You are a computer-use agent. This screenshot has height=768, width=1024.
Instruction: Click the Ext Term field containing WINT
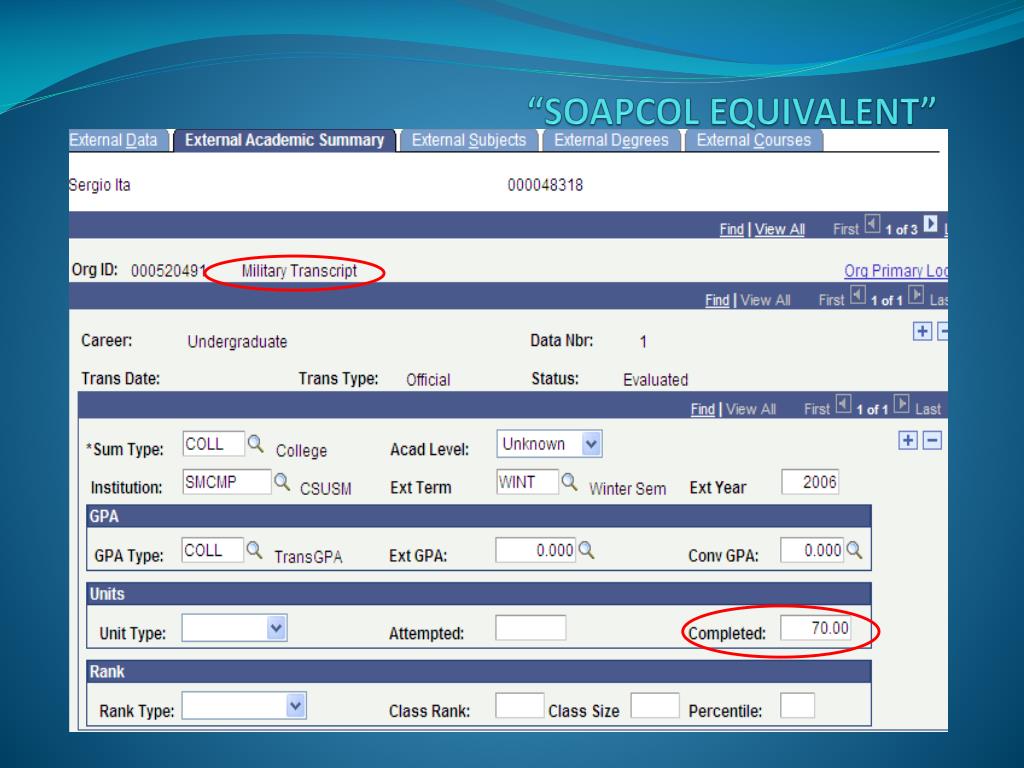[x=528, y=482]
